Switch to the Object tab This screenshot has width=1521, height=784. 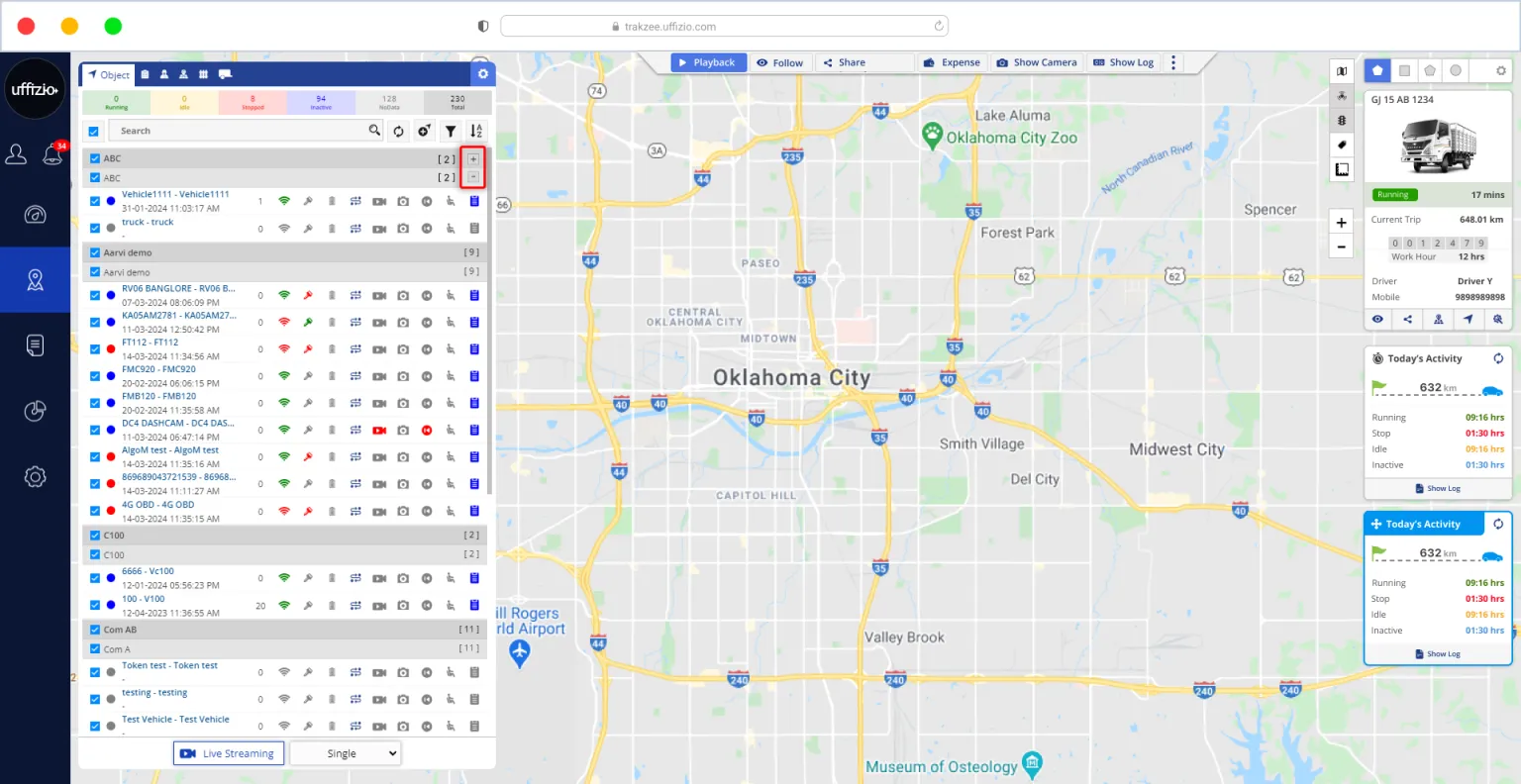(108, 74)
